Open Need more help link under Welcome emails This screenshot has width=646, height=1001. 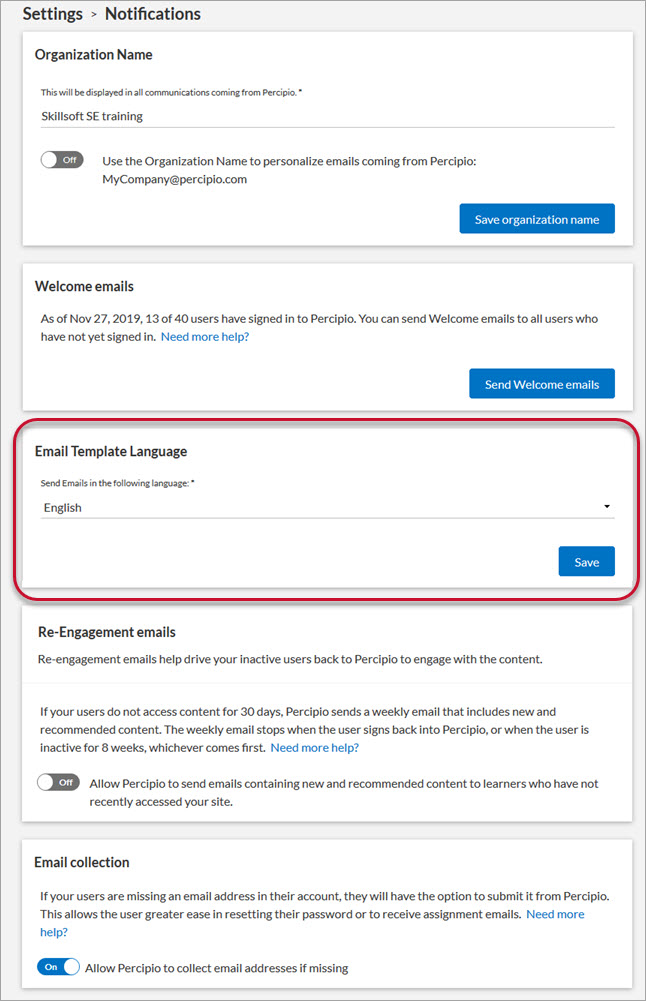point(205,337)
